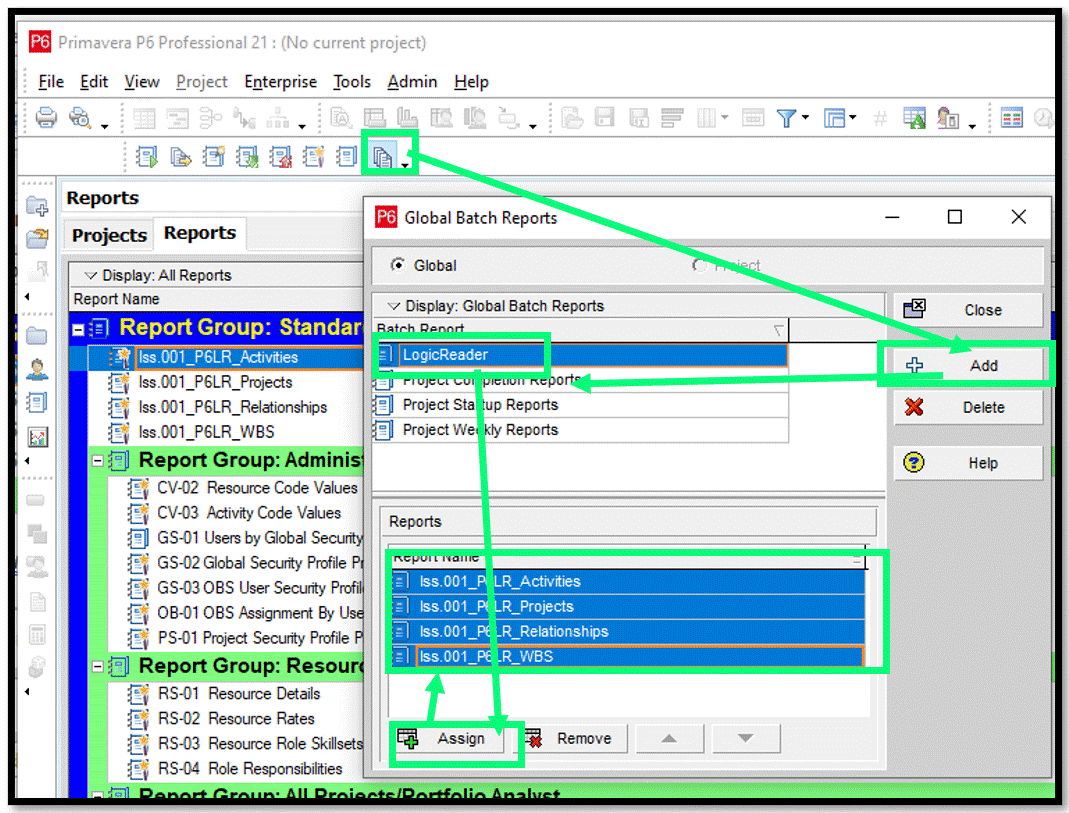Open the Tracking chart icon in sidebar
The width and height of the screenshot is (1069, 813).
[37, 436]
